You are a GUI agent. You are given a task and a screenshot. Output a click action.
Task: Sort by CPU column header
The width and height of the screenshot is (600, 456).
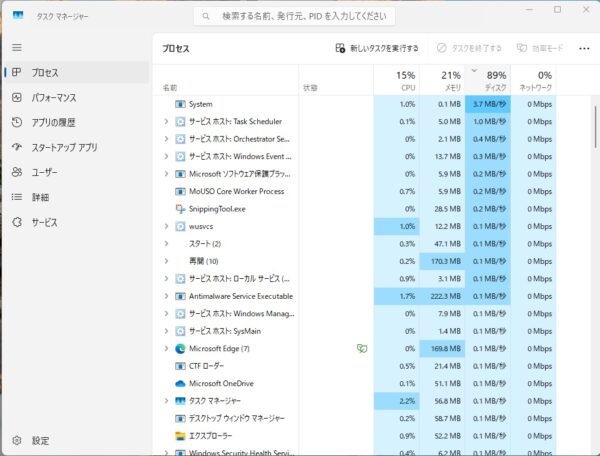pos(396,81)
